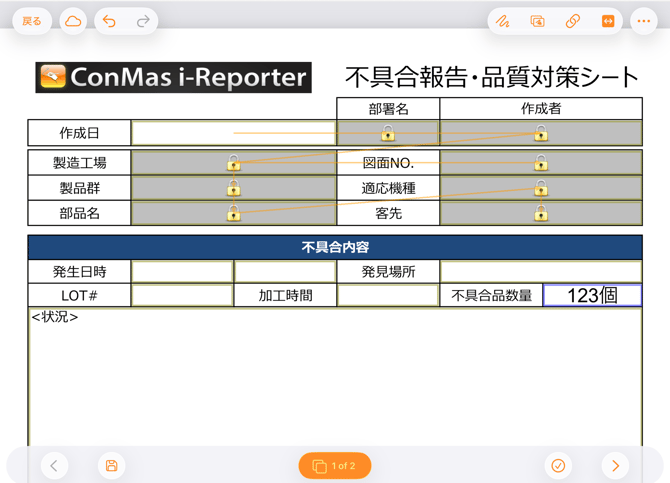Tap the 不具合品数量 field showing 123個
The height and width of the screenshot is (483, 670).
tap(592, 295)
